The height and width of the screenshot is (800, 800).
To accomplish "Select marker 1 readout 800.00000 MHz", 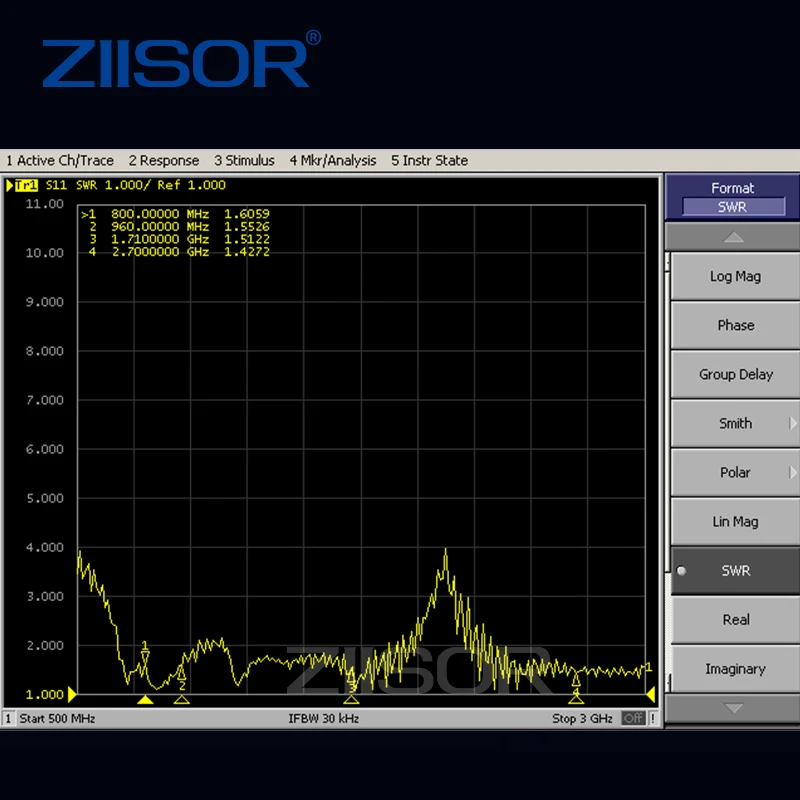I will (x=176, y=214).
